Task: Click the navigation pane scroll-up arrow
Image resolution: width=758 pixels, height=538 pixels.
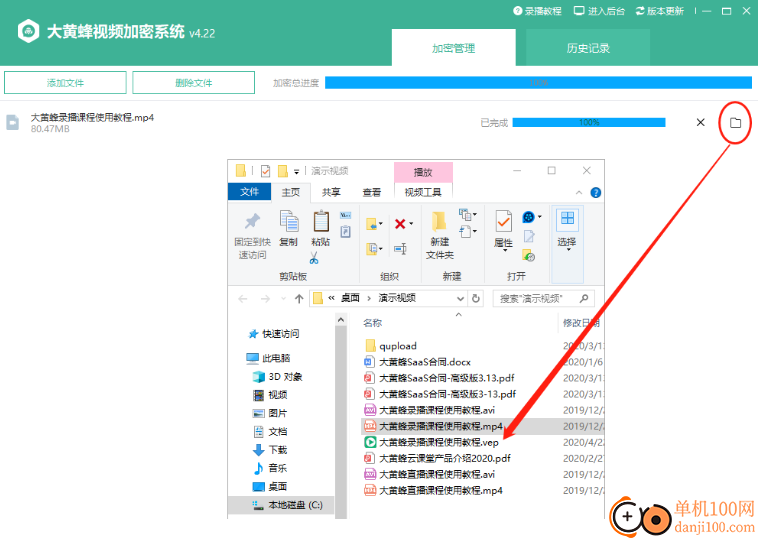Action: 341,320
